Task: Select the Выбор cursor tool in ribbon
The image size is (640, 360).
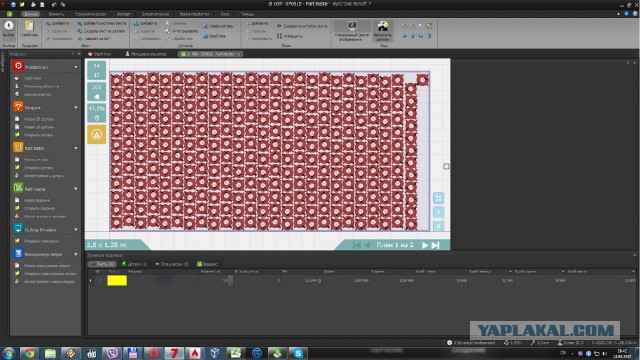Action: [x=9, y=29]
